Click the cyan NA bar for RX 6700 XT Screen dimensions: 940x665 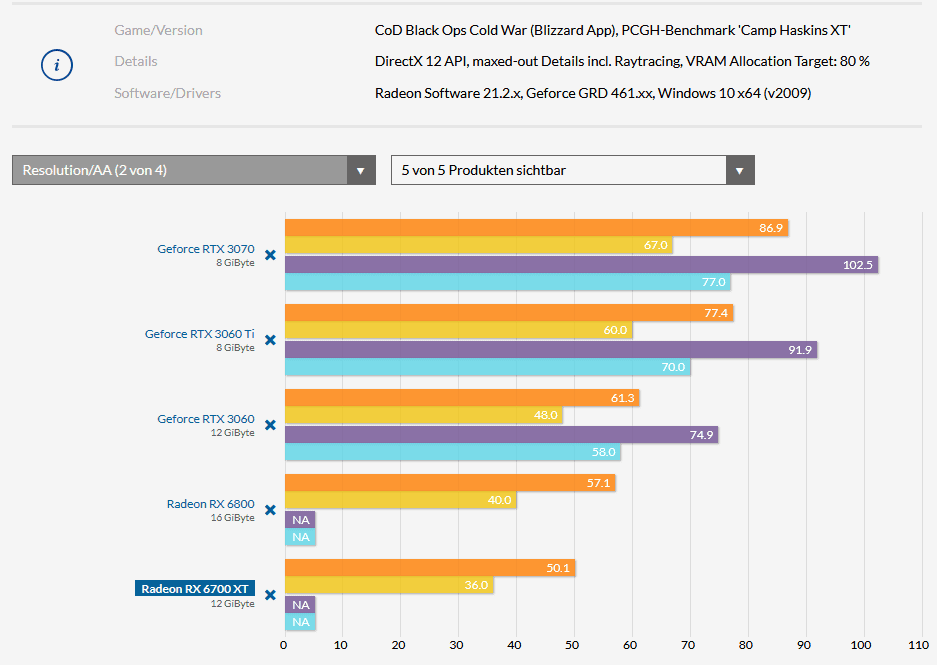click(300, 623)
